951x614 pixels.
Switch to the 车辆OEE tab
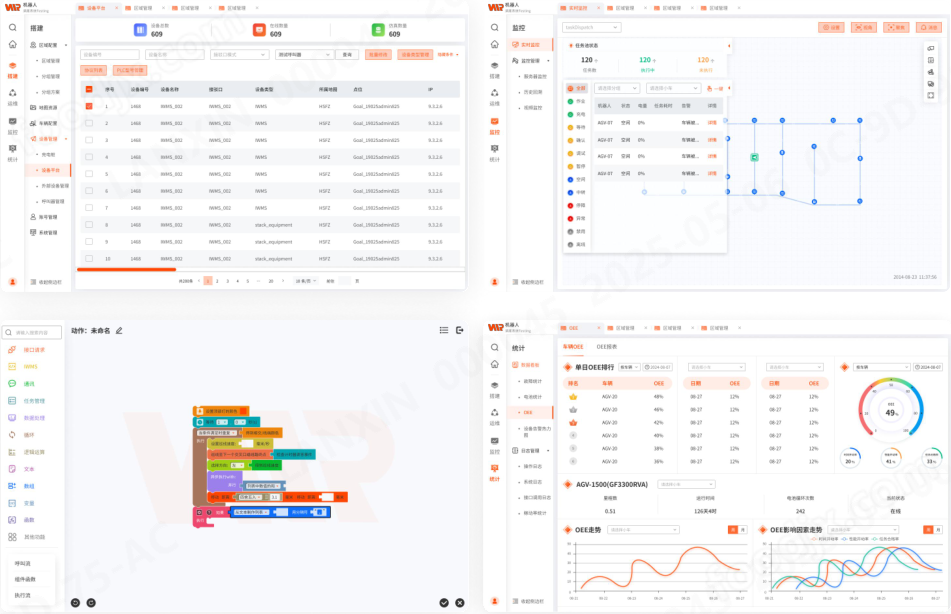point(573,346)
